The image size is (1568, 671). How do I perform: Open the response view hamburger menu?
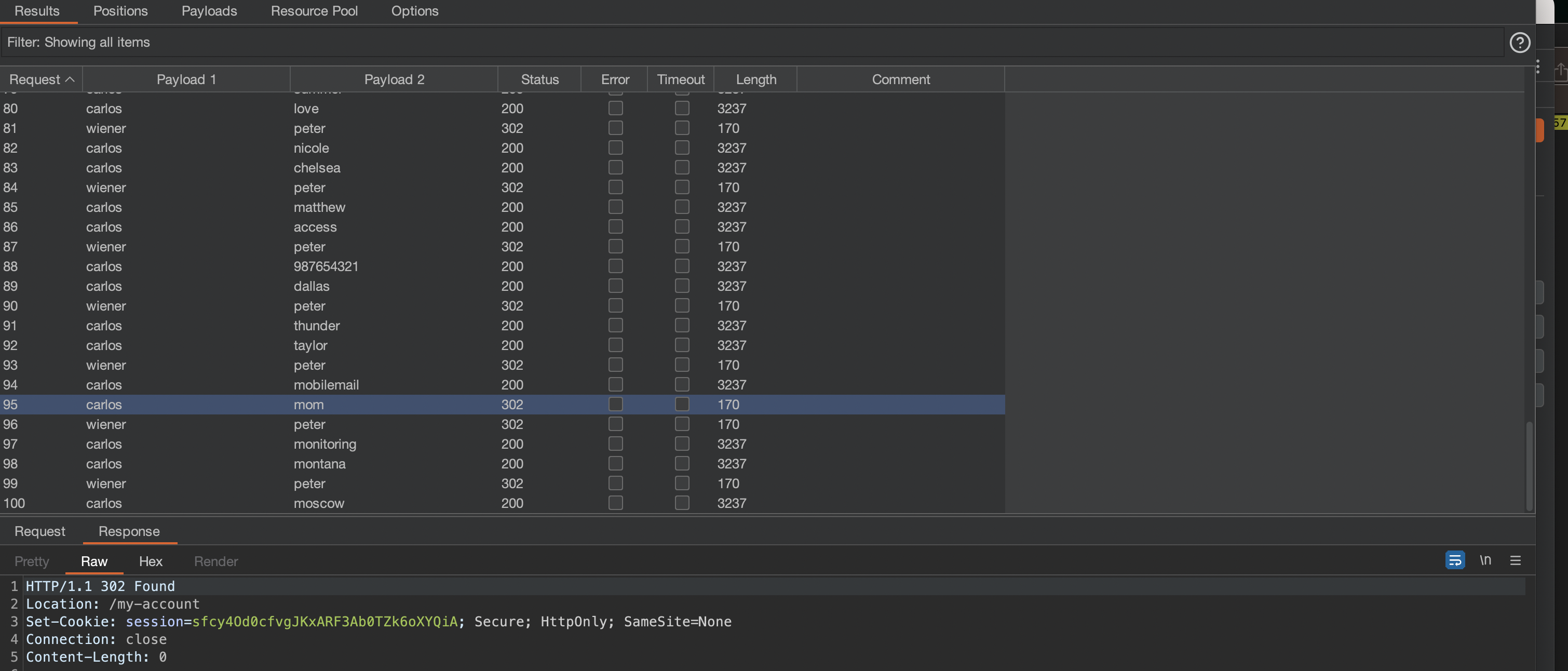point(1515,560)
